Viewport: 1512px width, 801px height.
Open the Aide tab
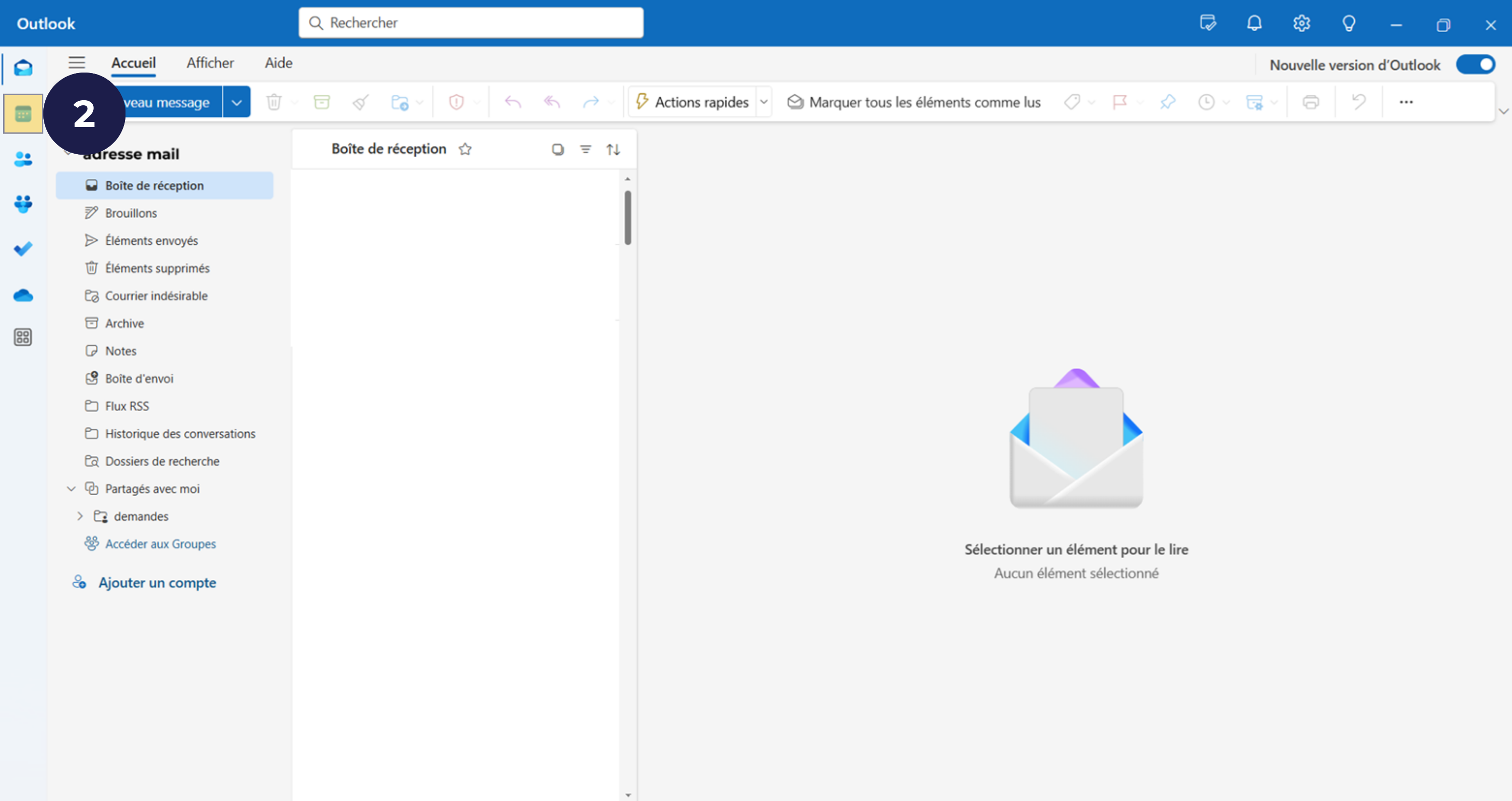pyautogui.click(x=278, y=63)
